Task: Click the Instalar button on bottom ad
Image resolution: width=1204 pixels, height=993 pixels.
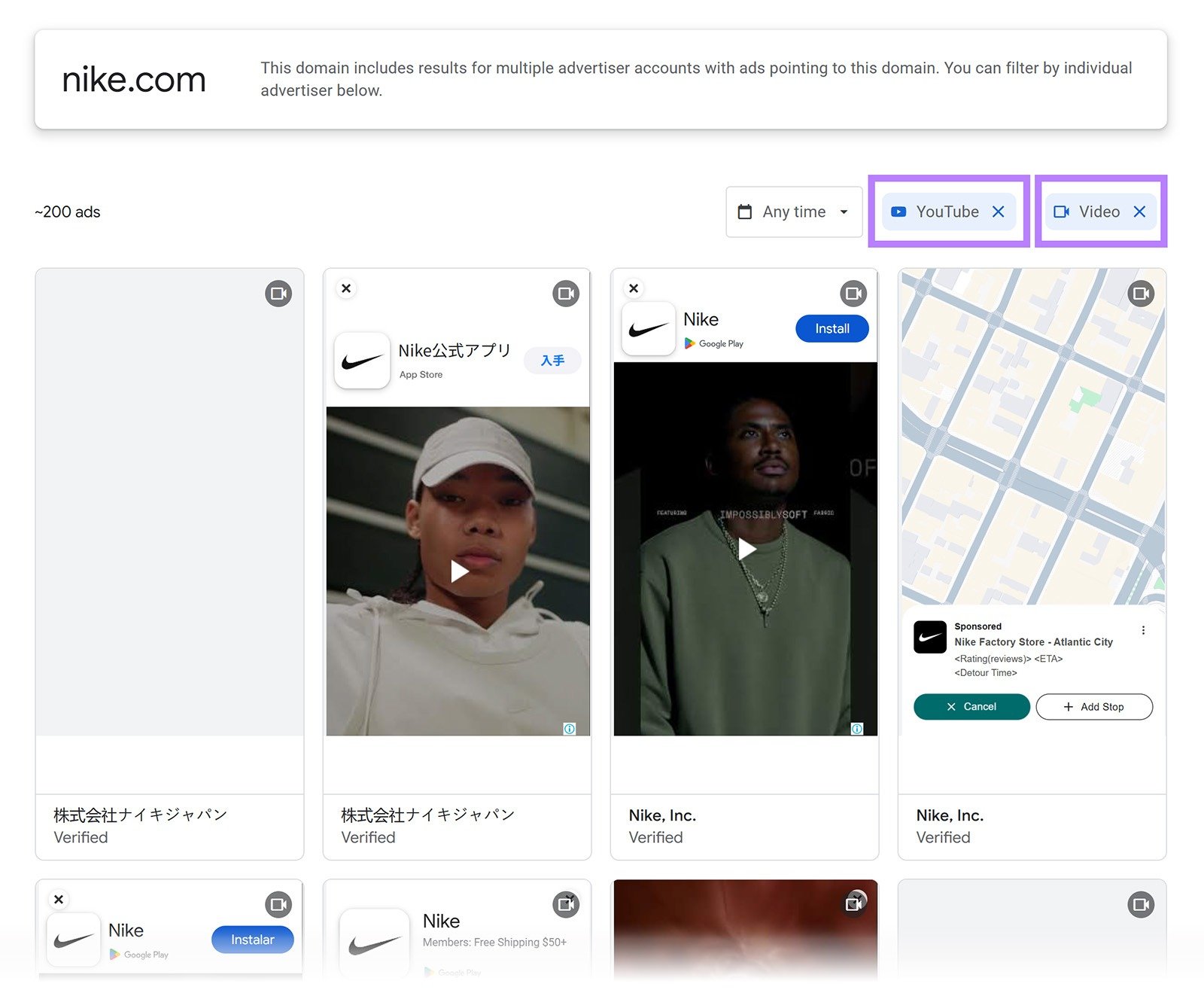Action: tap(252, 940)
